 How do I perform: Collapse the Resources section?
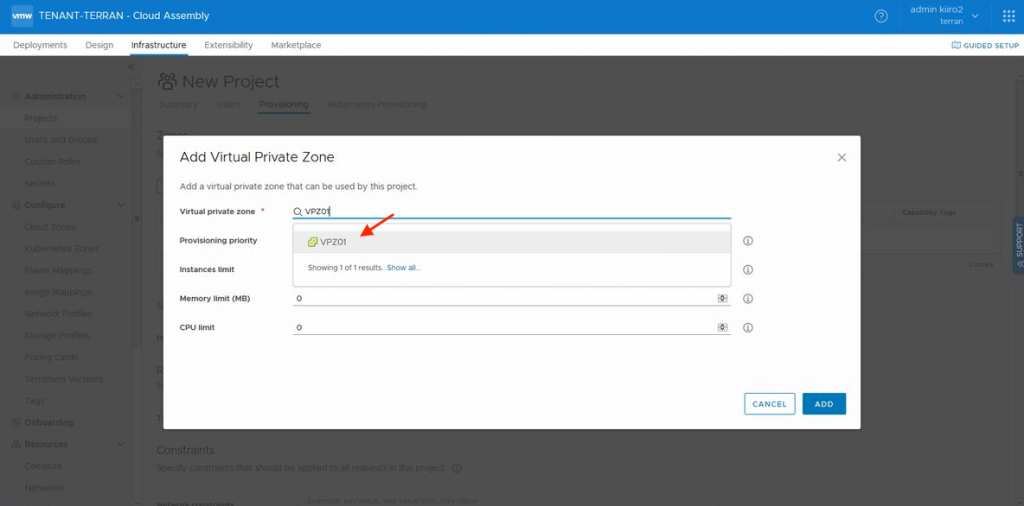120,444
